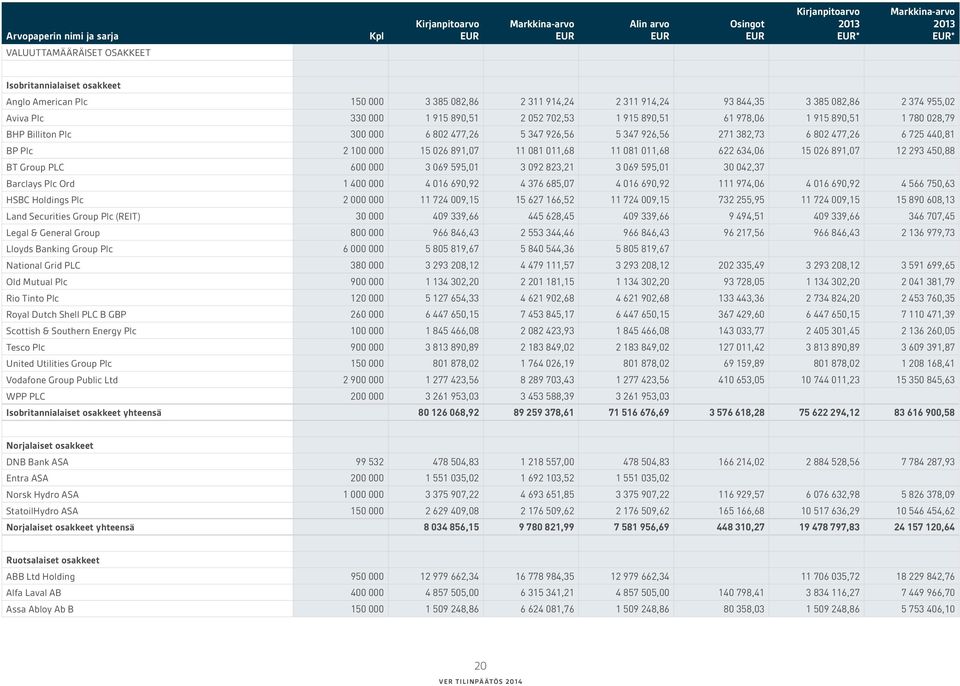Image resolution: width=960 pixels, height=686 pixels.
Task: Select the 'DNB Bank ASA' row name
Action: click(37, 462)
